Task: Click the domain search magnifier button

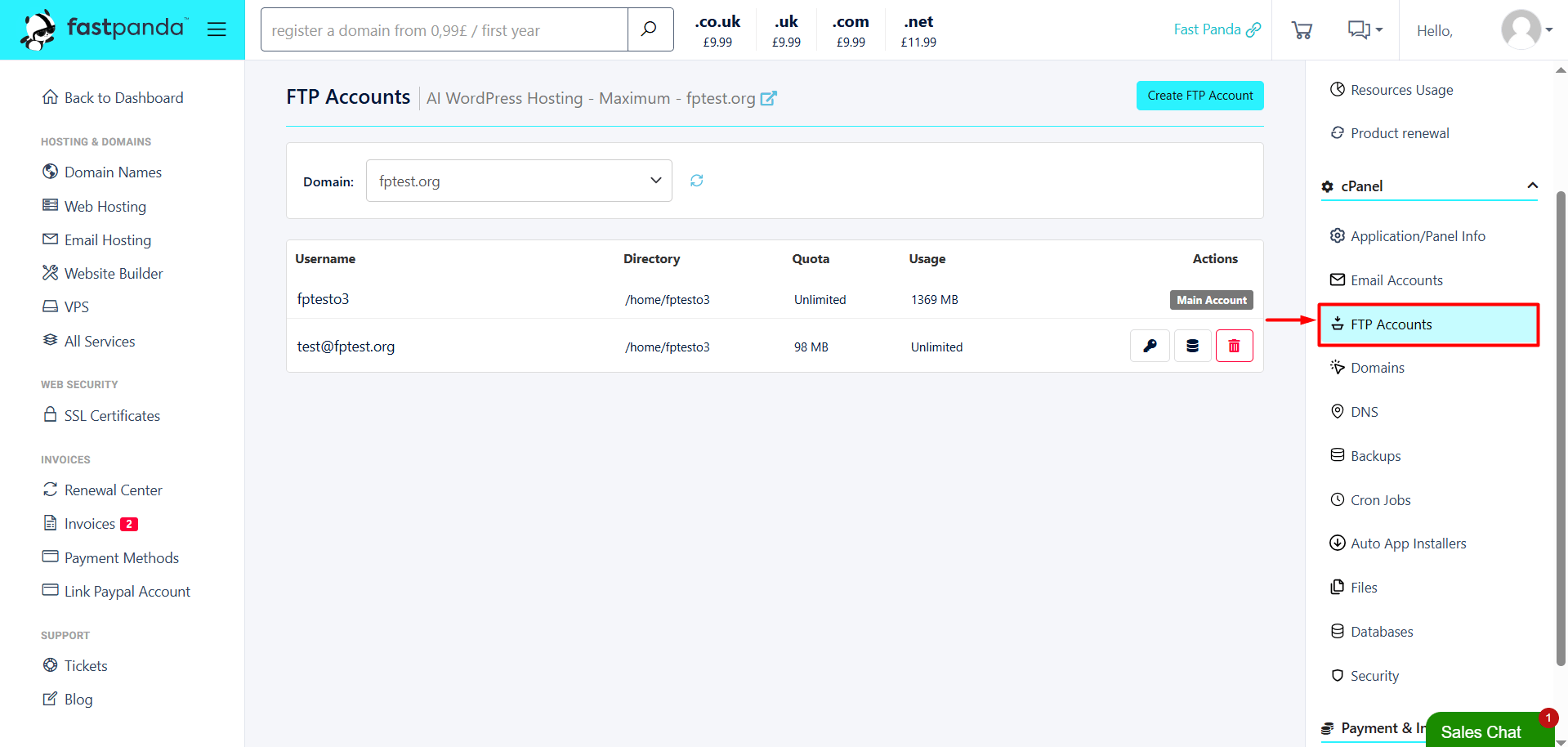Action: point(650,29)
